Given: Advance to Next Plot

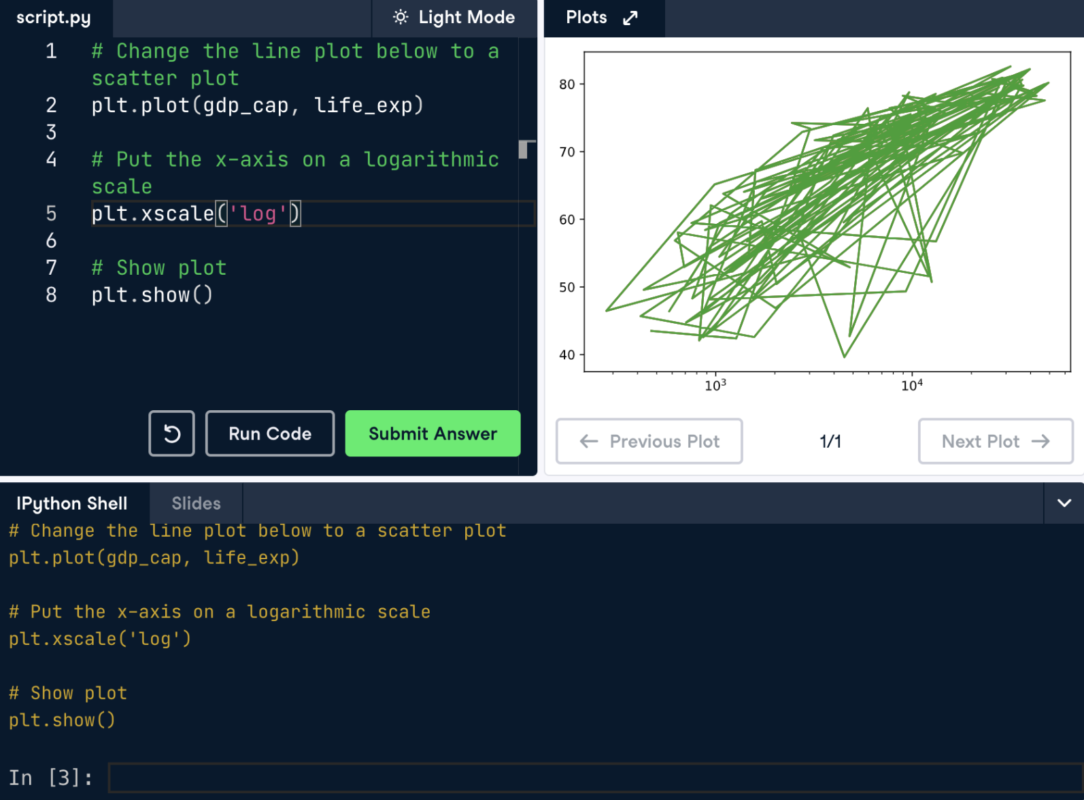Looking at the screenshot, I should [x=995, y=441].
